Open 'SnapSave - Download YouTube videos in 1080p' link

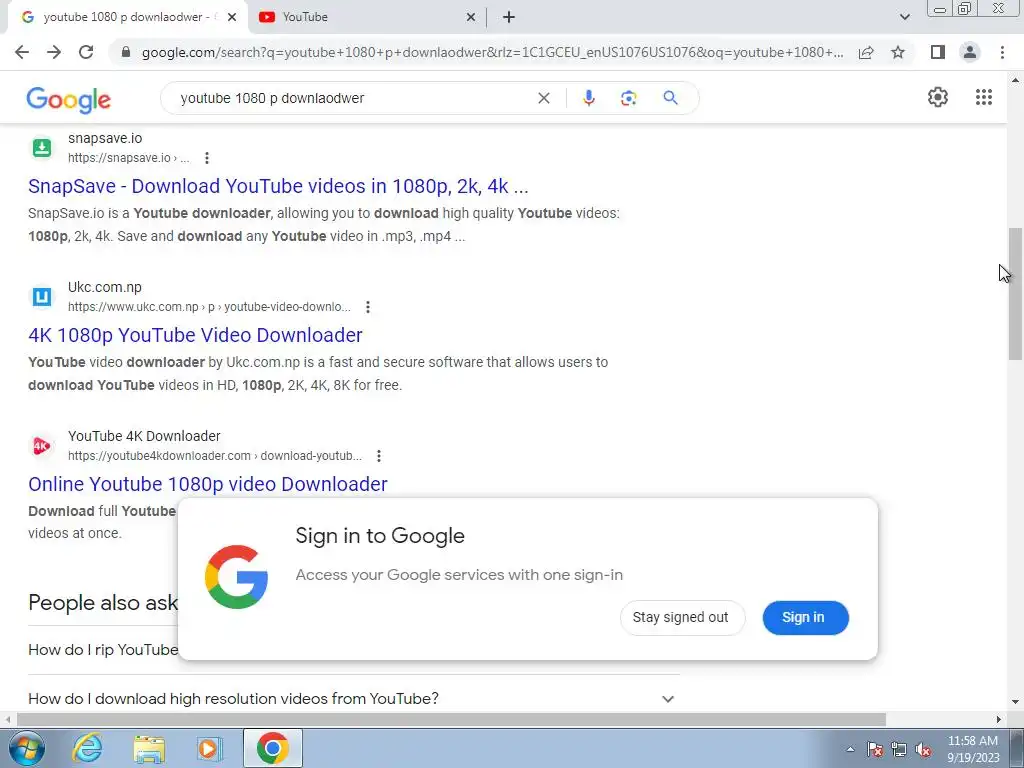pyautogui.click(x=278, y=187)
